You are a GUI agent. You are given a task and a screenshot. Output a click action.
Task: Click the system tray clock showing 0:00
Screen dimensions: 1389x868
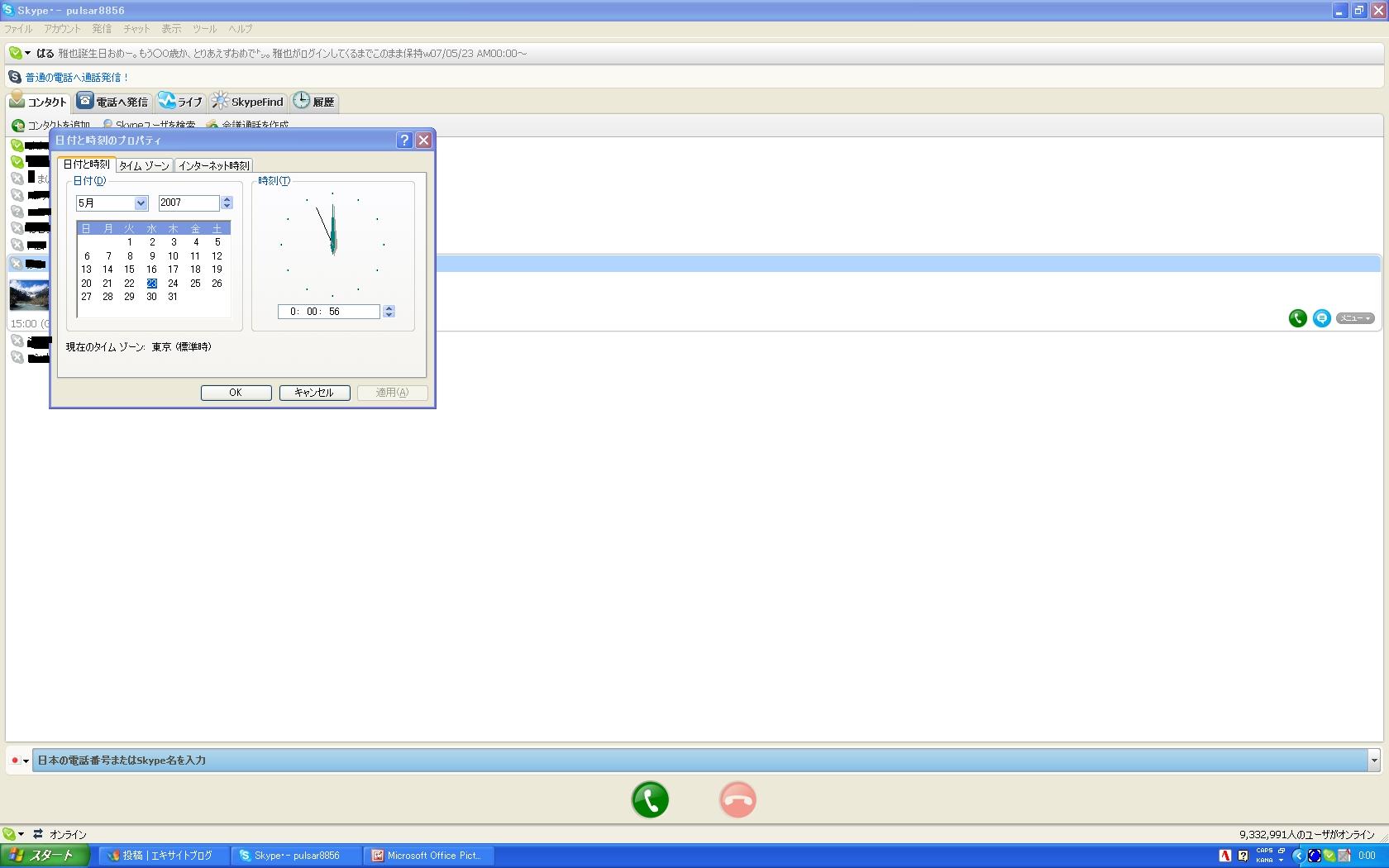click(1368, 856)
